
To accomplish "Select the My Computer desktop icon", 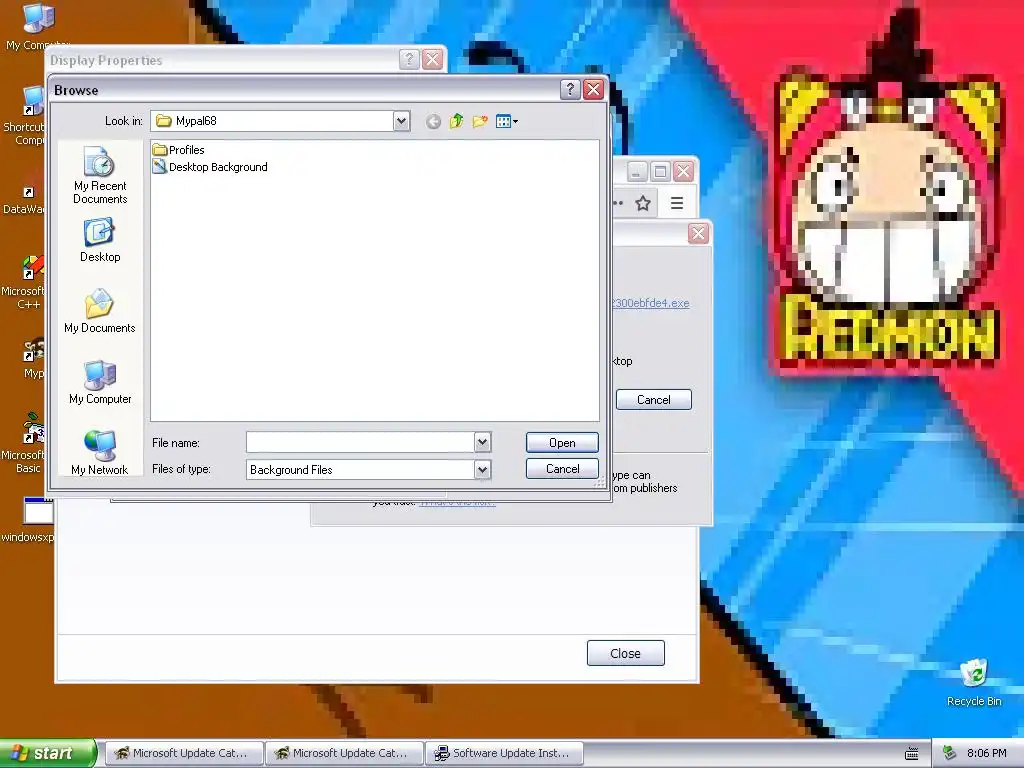I will click(37, 26).
